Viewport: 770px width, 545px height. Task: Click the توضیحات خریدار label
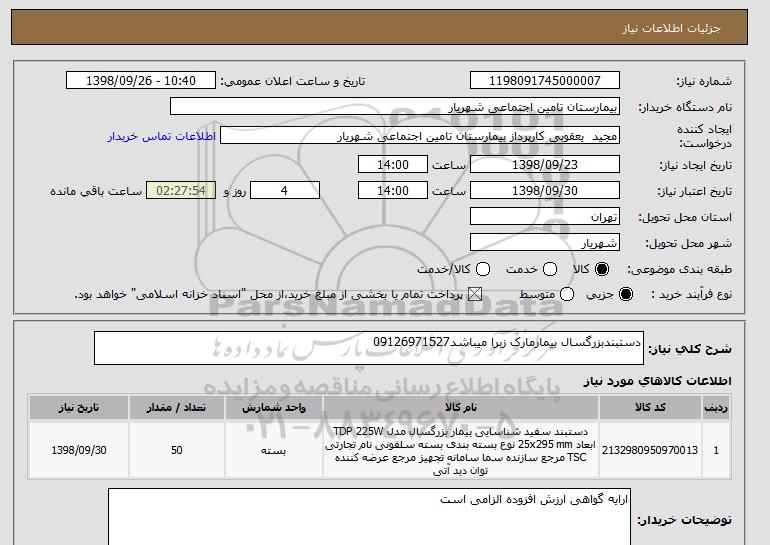tap(684, 520)
